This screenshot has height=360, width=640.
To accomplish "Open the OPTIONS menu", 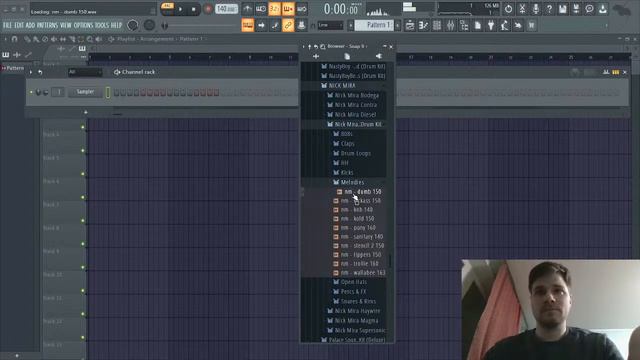I will click(x=84, y=25).
